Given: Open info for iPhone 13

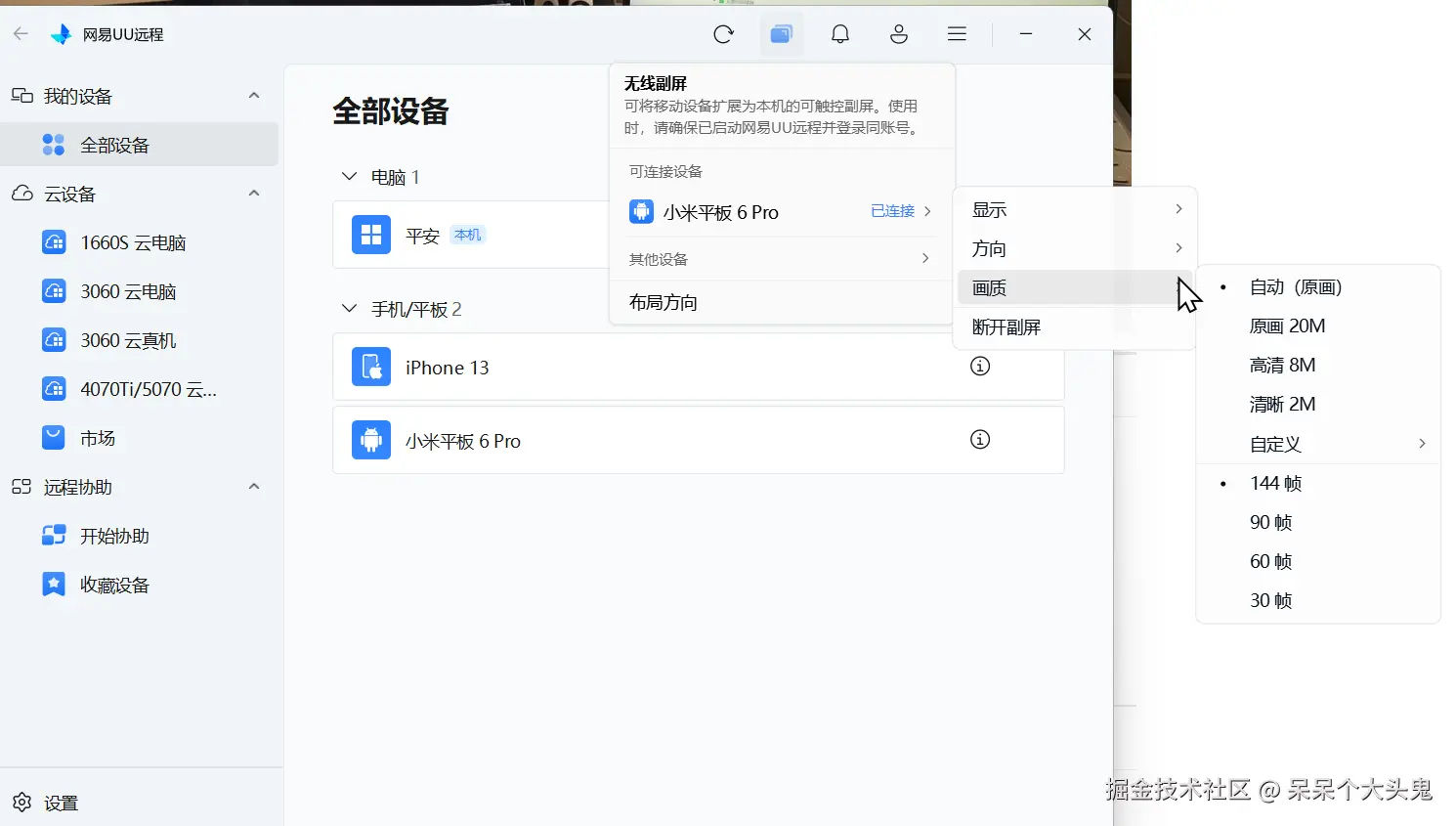Looking at the screenshot, I should tap(980, 366).
